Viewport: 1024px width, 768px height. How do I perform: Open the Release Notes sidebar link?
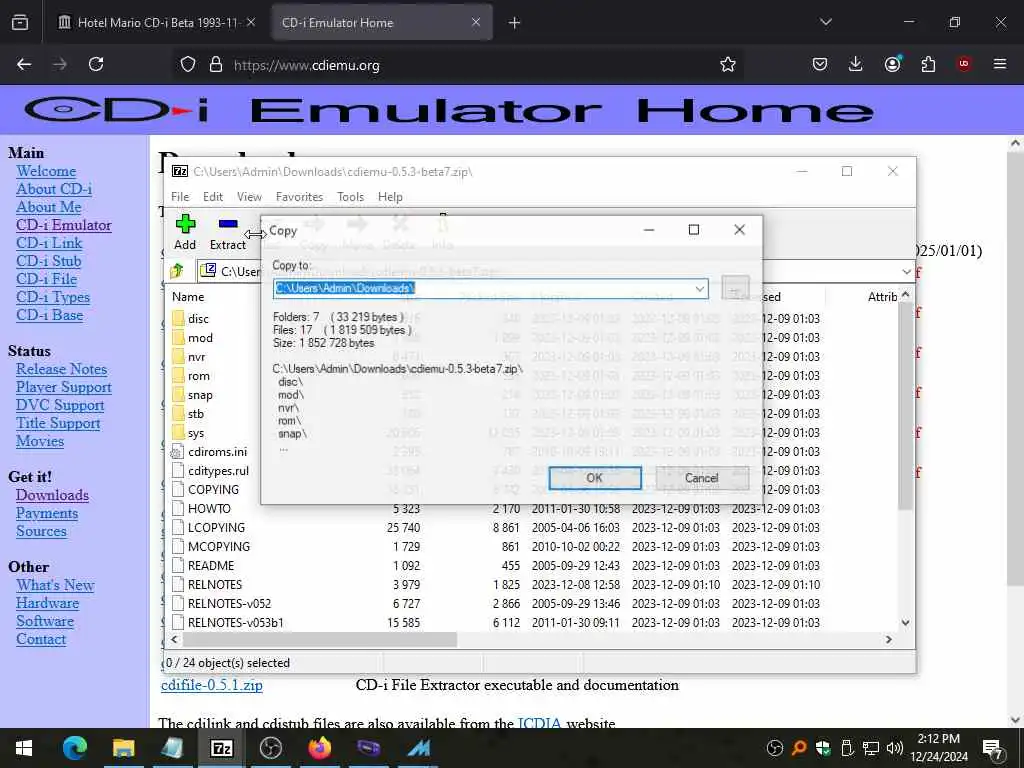(61, 369)
